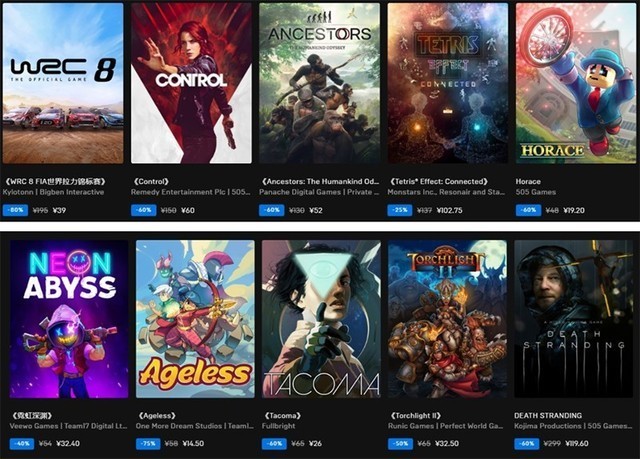The image size is (640, 459).
Task: Select the Ageless game cover
Action: (x=195, y=319)
